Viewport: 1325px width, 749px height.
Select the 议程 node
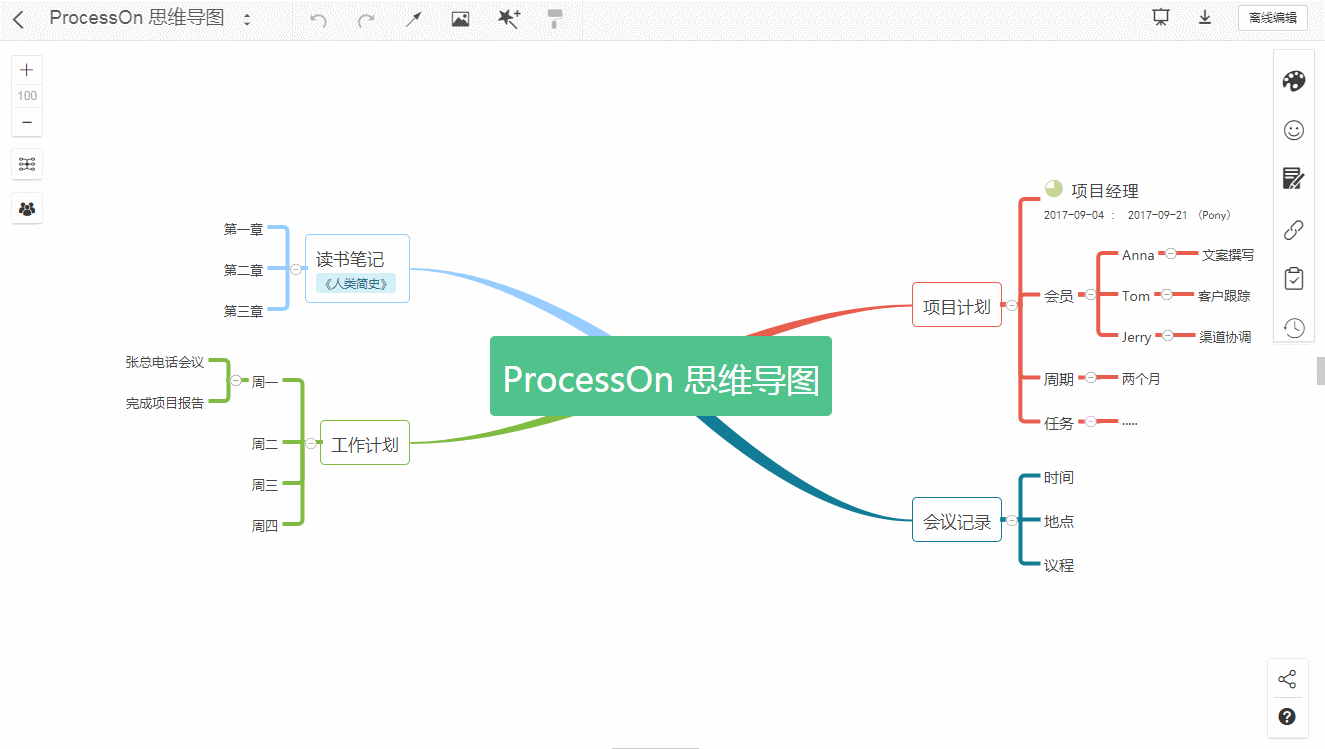pos(1059,565)
